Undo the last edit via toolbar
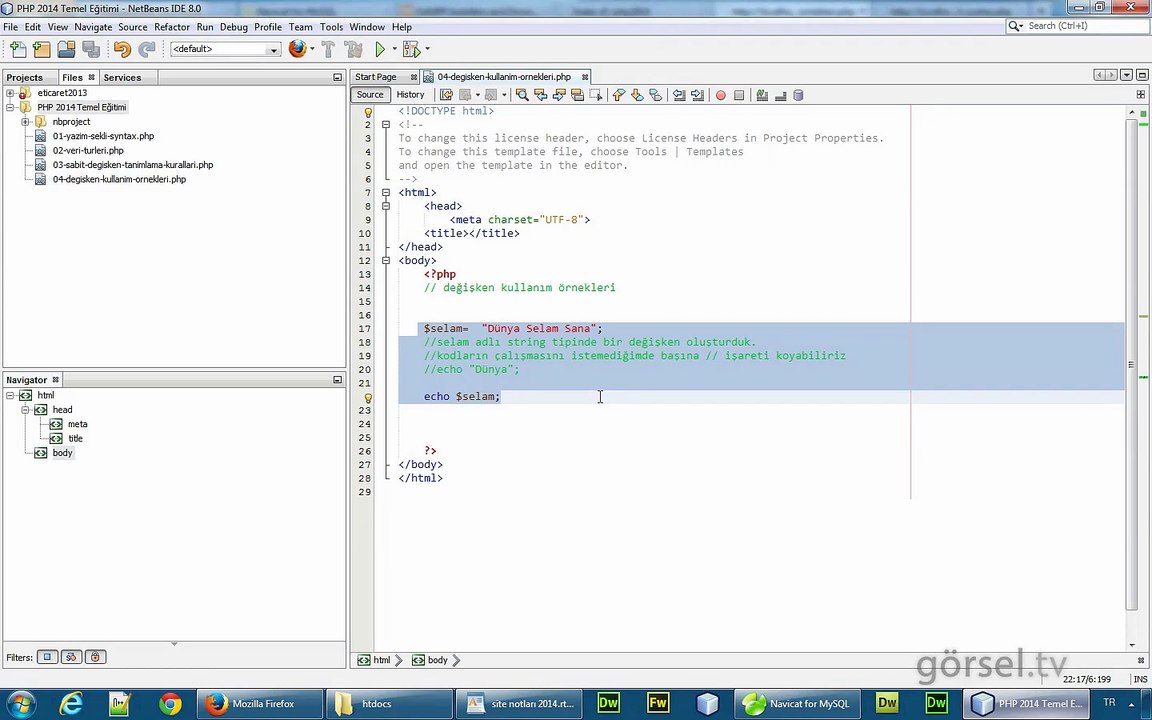This screenshot has height=720, width=1152. 122,49
